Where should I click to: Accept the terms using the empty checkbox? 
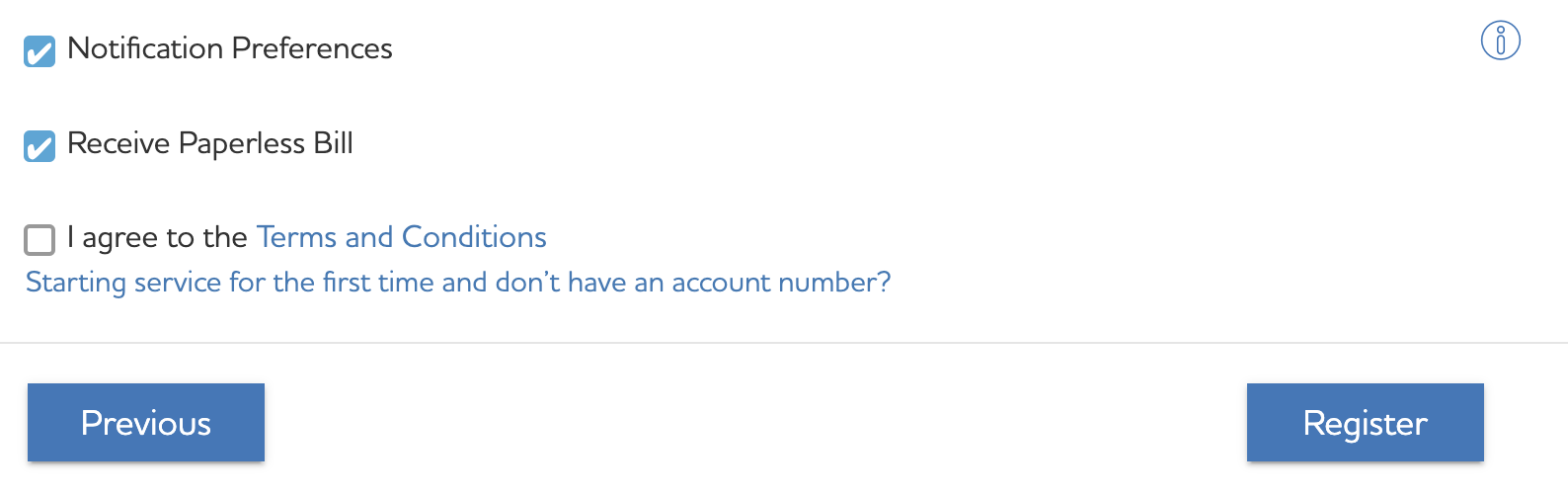39,239
